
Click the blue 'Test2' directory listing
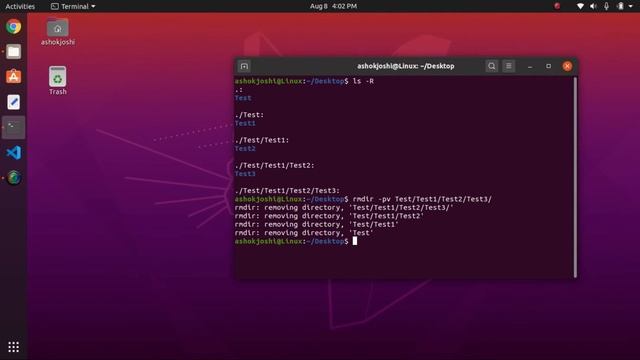pos(245,149)
